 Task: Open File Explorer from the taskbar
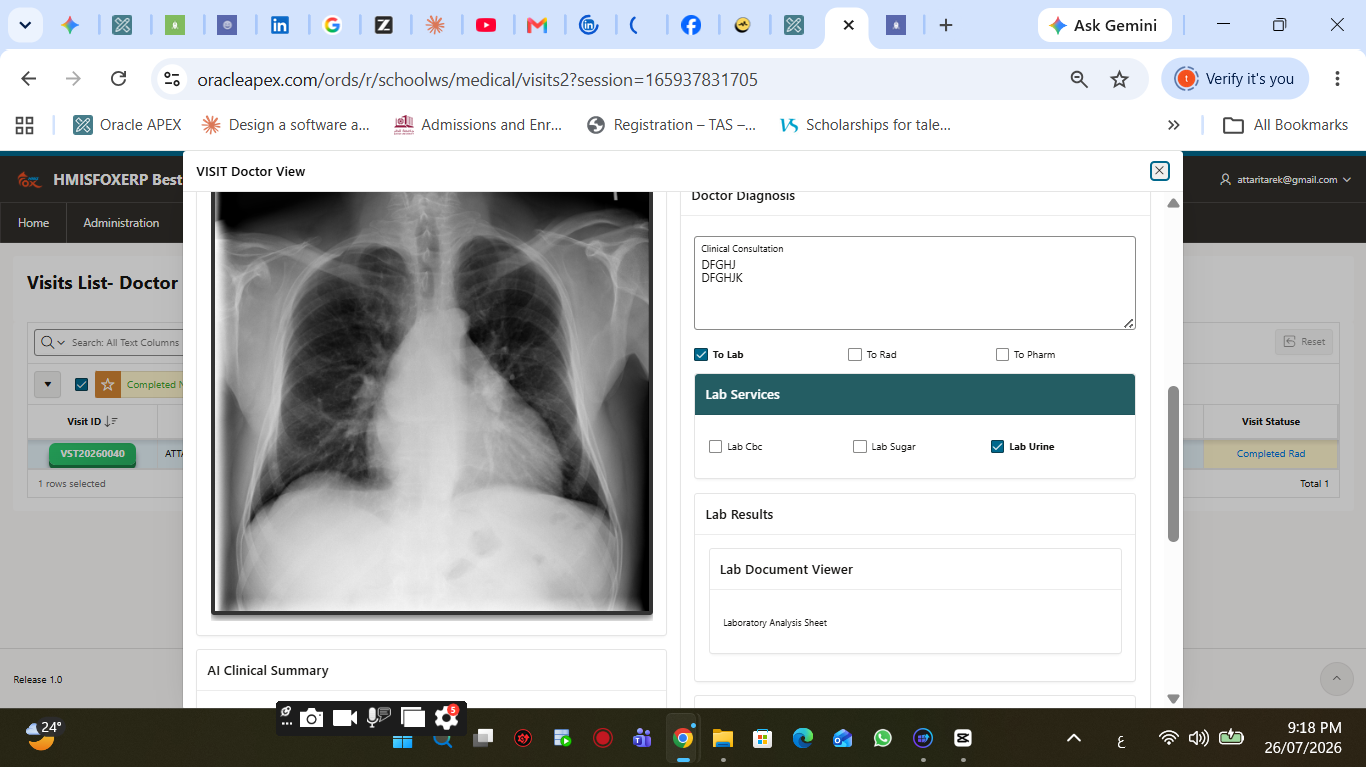(723, 739)
